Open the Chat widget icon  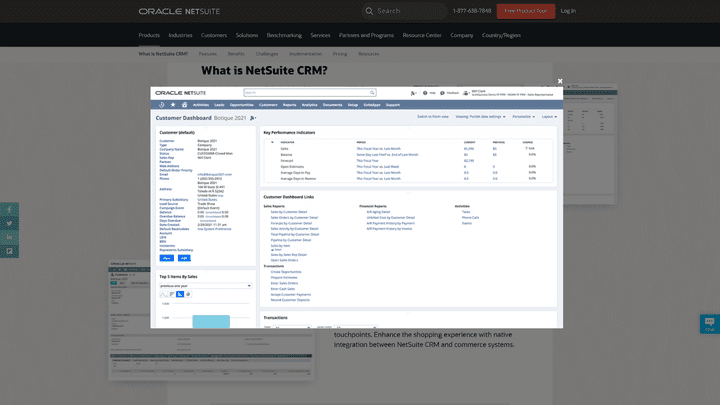coord(709,324)
